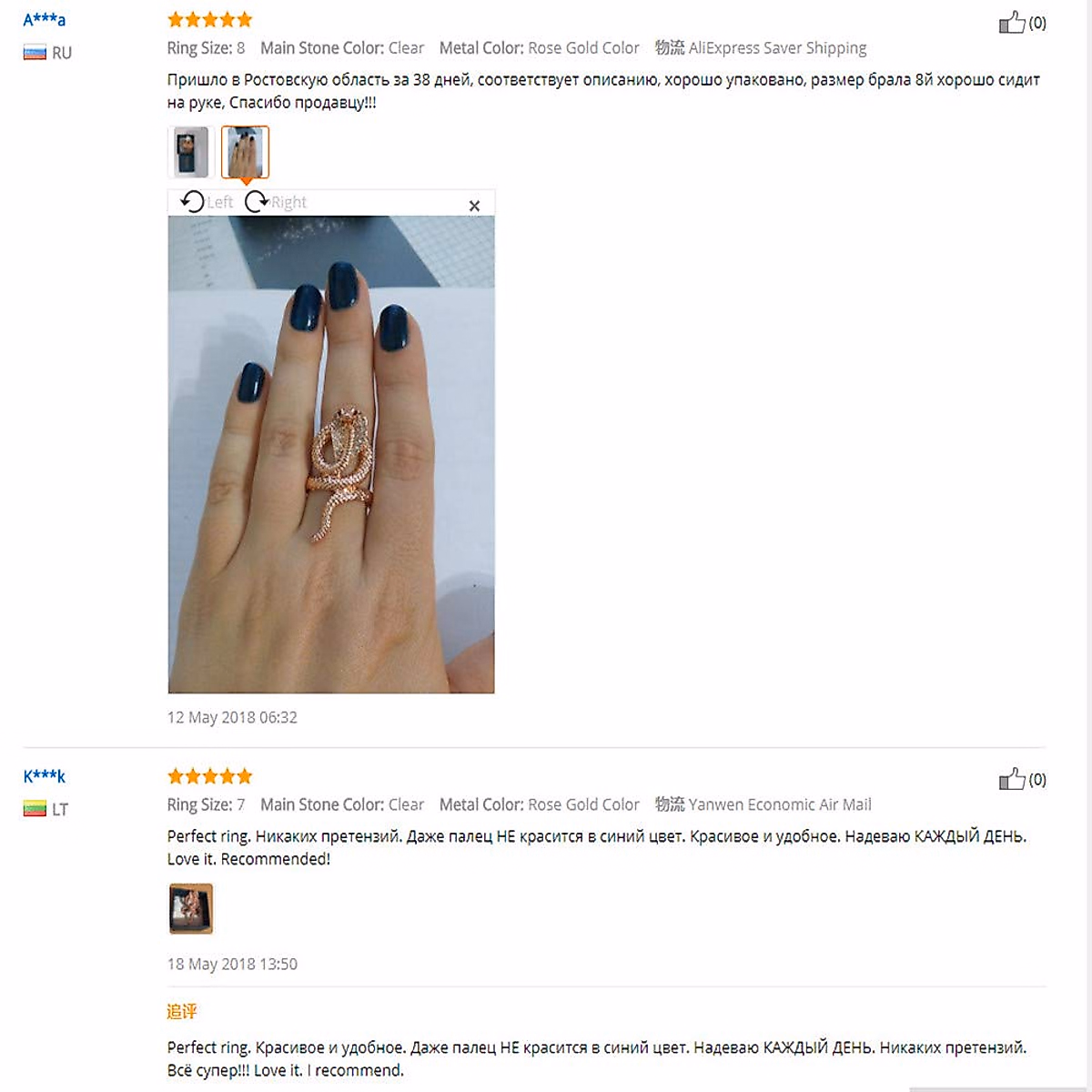Rotate the review photo right
Image resolution: width=1092 pixels, height=1092 pixels.
[x=276, y=202]
